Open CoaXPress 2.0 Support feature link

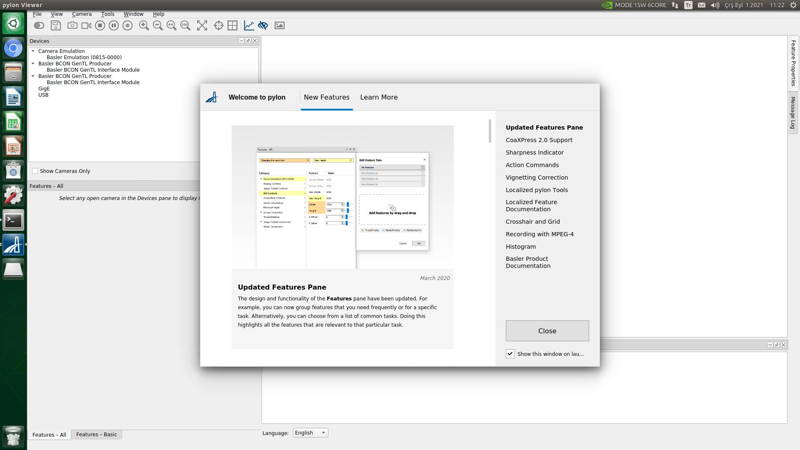click(x=539, y=140)
